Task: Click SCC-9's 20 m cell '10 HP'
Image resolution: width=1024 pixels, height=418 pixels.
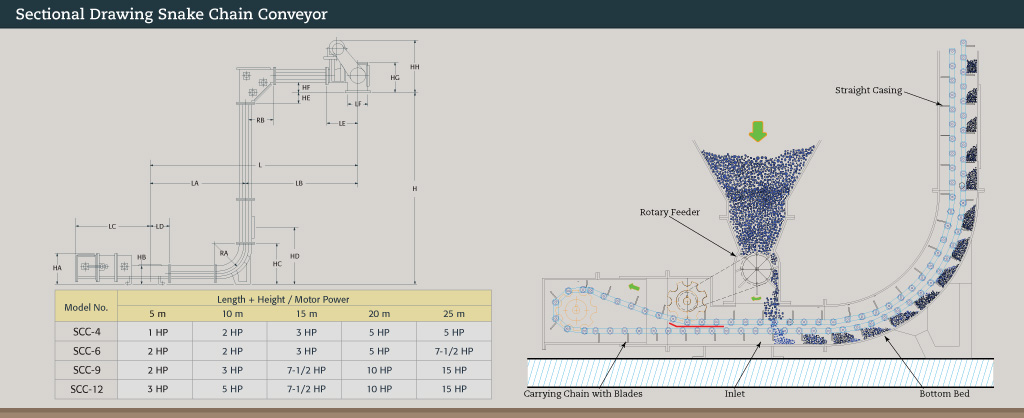Action: (x=379, y=370)
